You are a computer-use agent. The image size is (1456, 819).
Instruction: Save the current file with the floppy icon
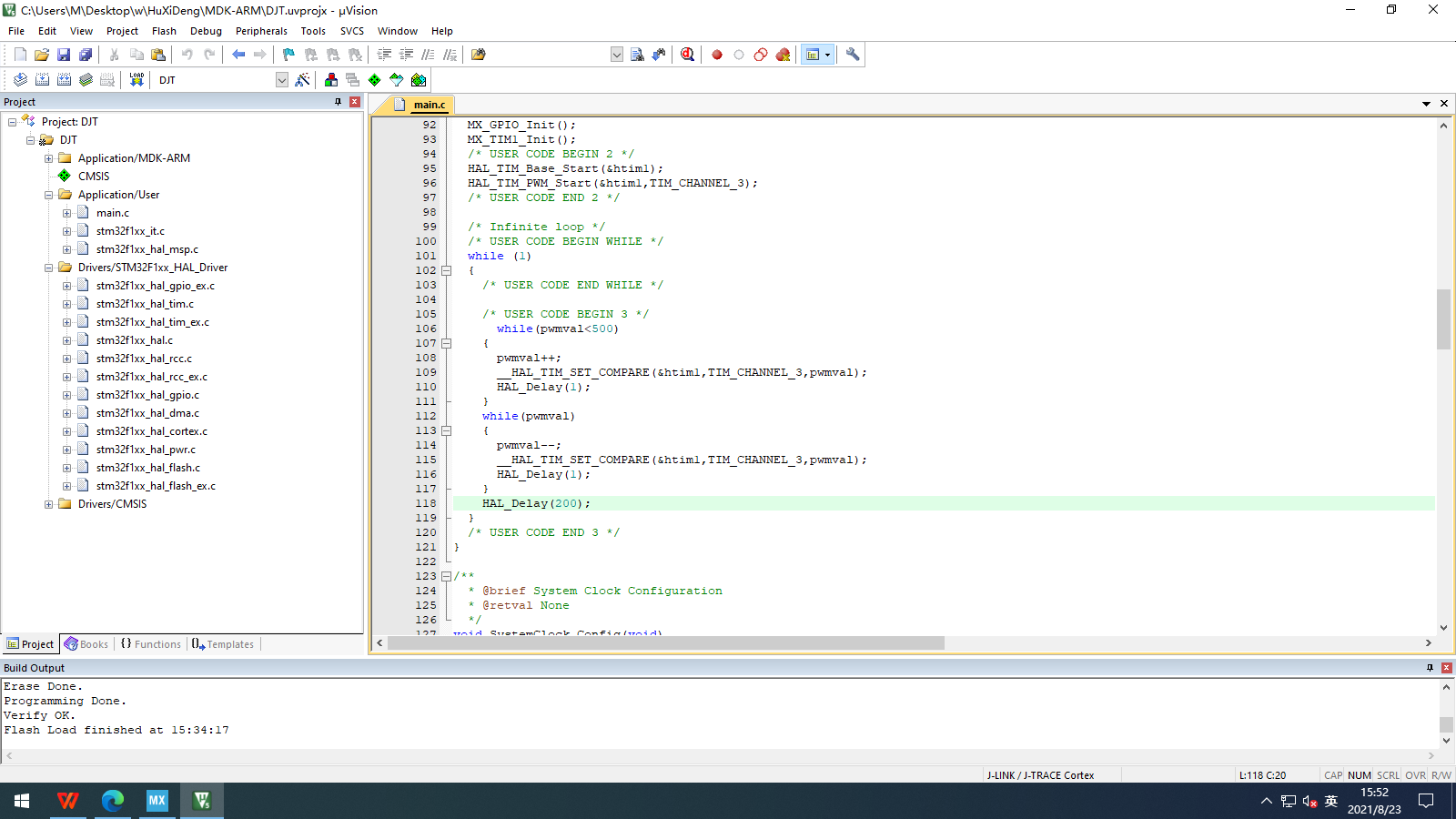point(64,55)
